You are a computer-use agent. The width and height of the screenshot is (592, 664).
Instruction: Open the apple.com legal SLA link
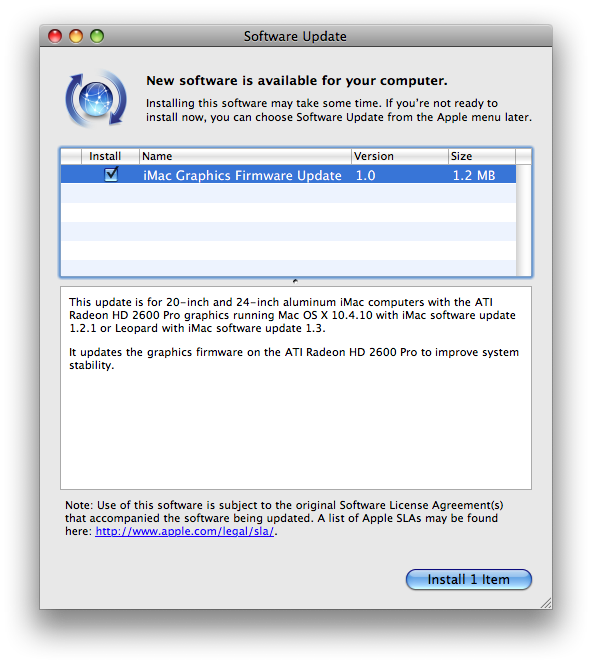pos(185,531)
